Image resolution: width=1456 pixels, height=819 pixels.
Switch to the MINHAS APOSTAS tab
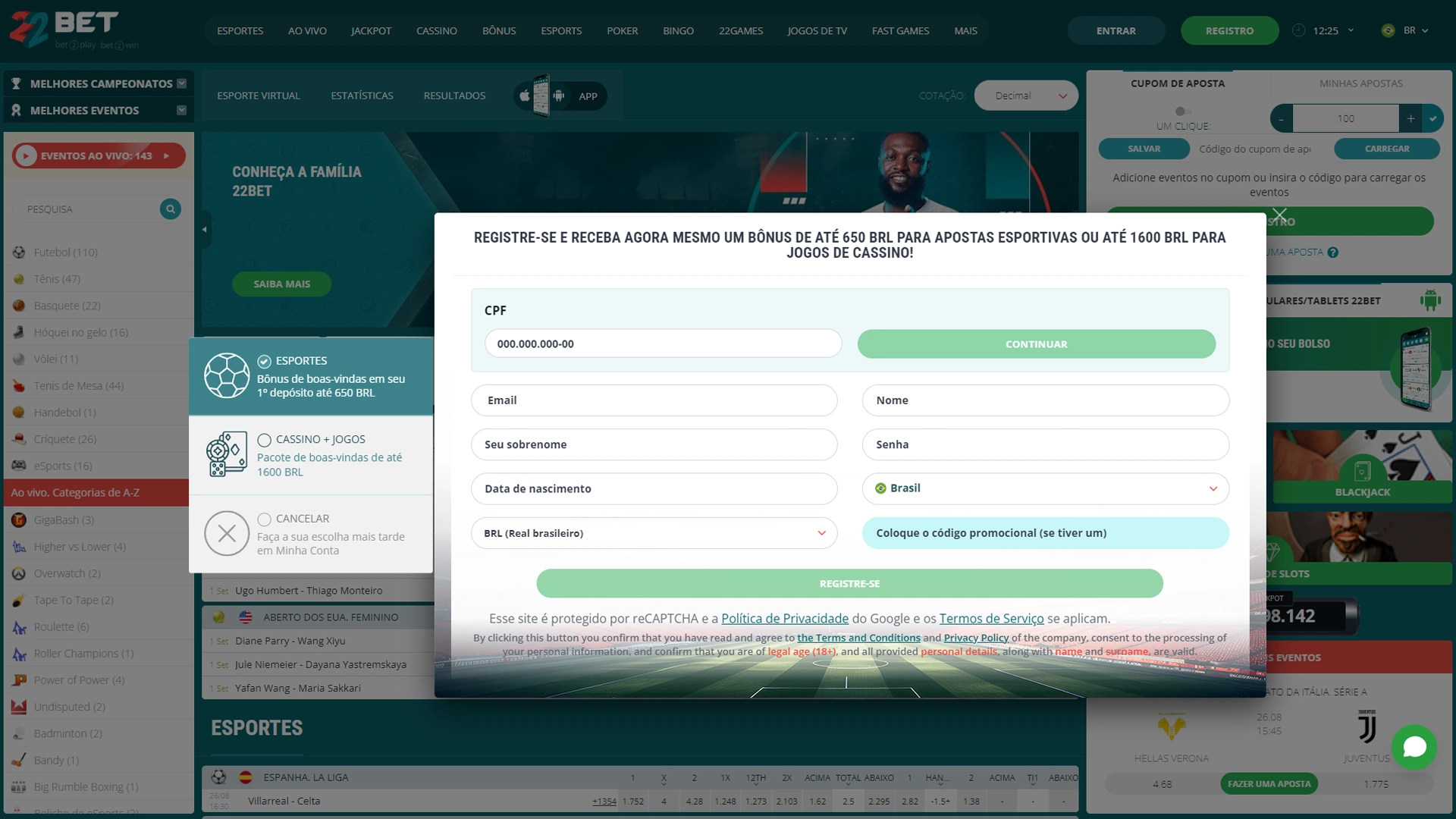click(1361, 83)
